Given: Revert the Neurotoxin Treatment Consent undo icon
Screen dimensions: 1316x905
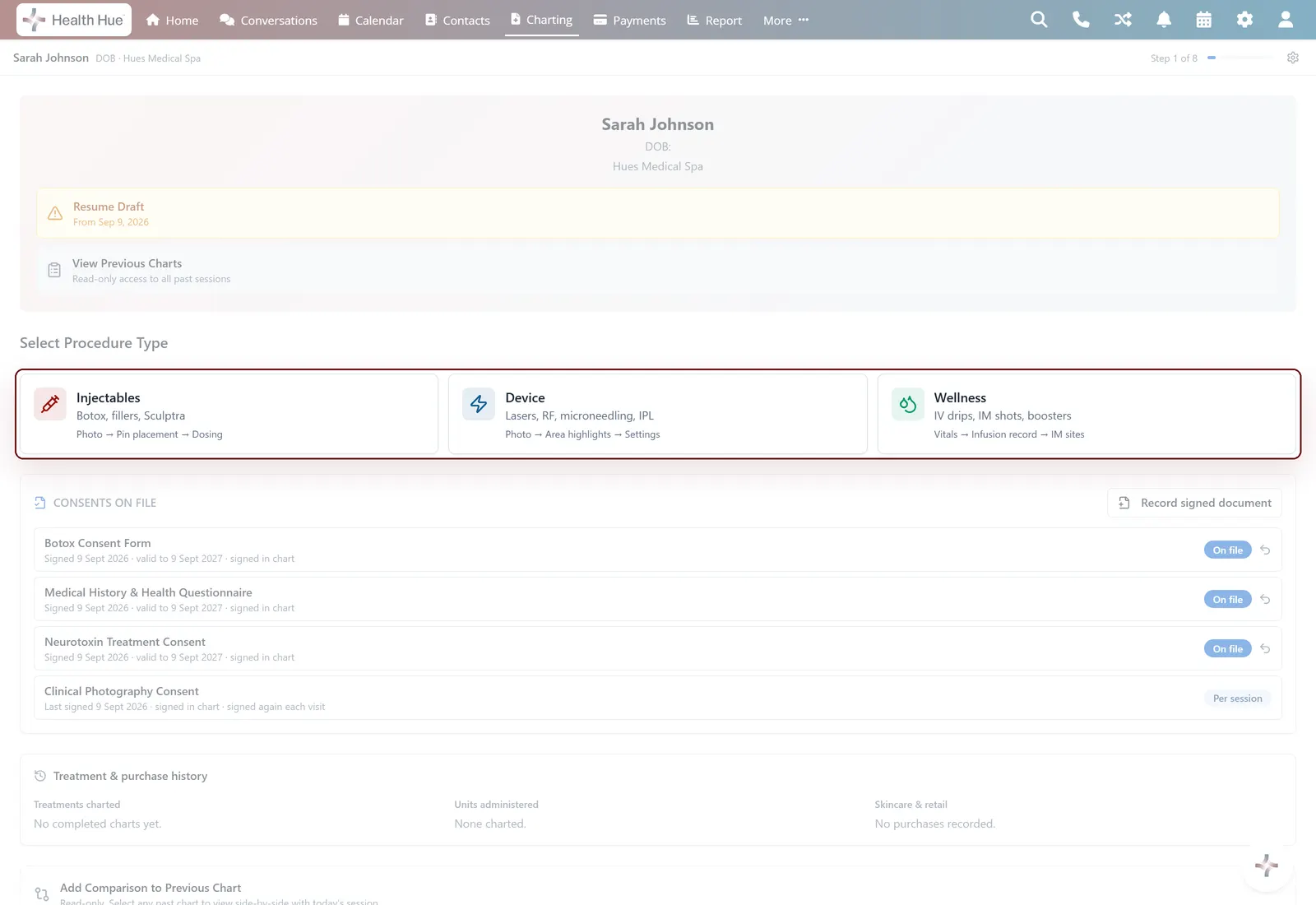Looking at the screenshot, I should [x=1265, y=648].
